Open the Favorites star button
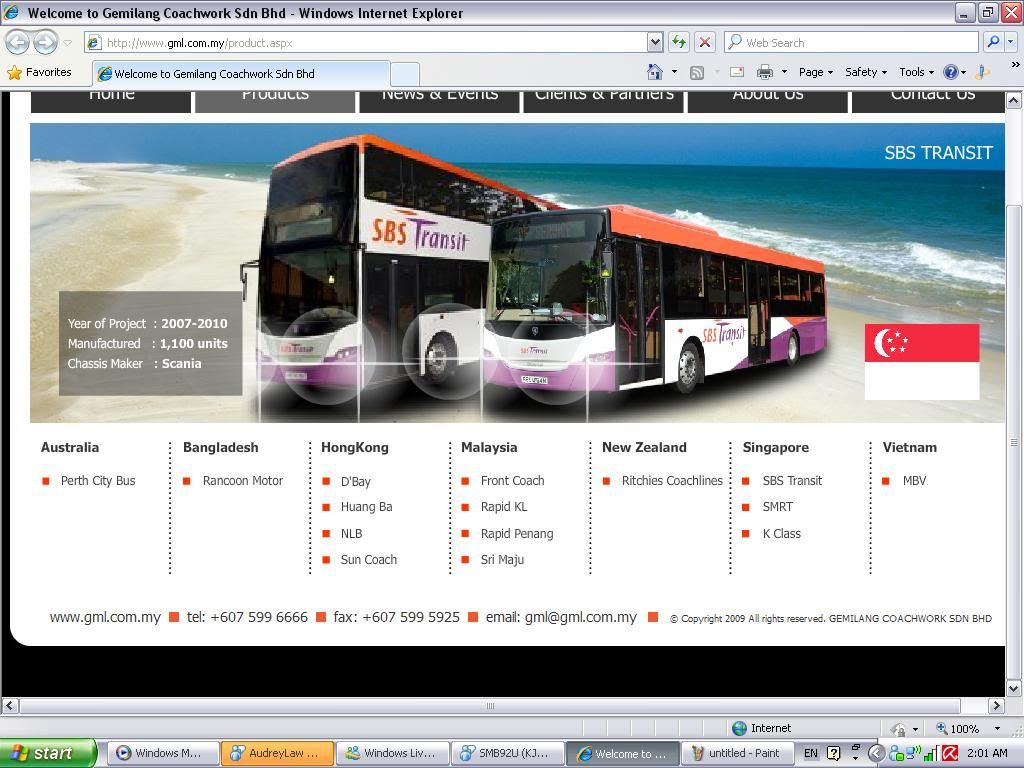The height and width of the screenshot is (768, 1024). tap(39, 72)
